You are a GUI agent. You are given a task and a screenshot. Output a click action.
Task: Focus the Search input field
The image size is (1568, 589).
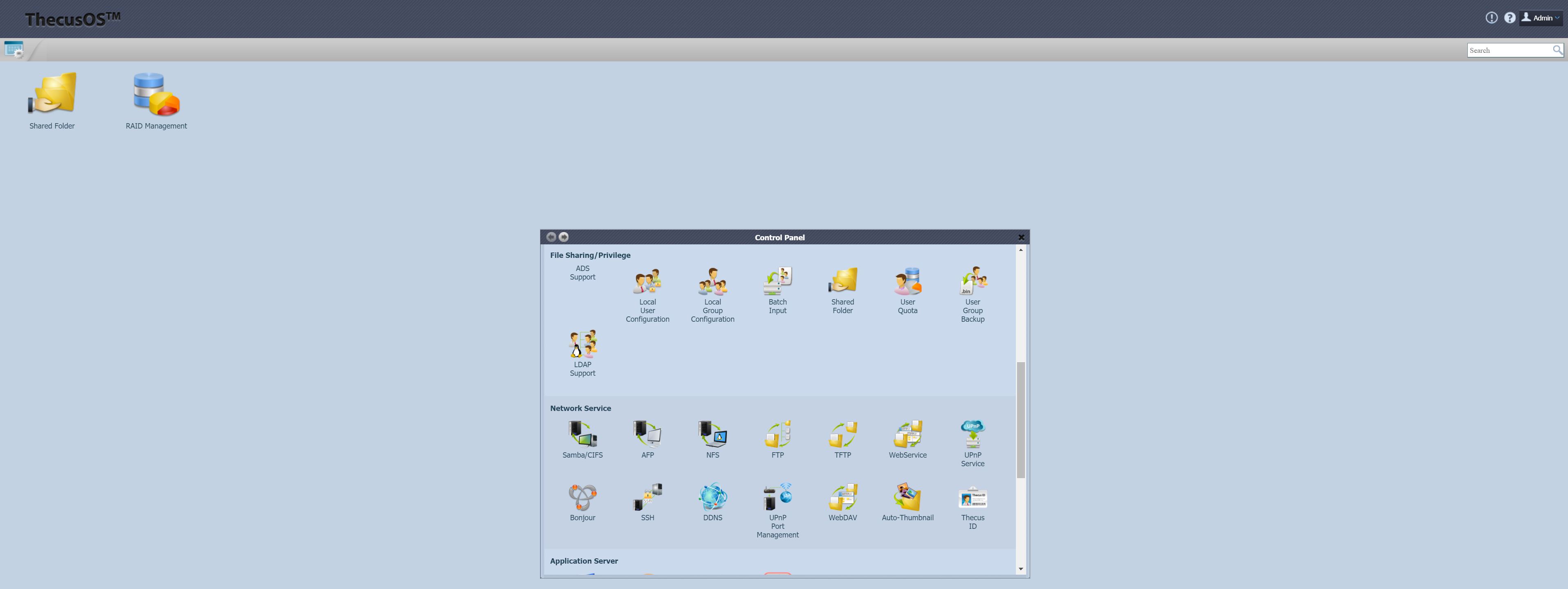pos(1508,50)
